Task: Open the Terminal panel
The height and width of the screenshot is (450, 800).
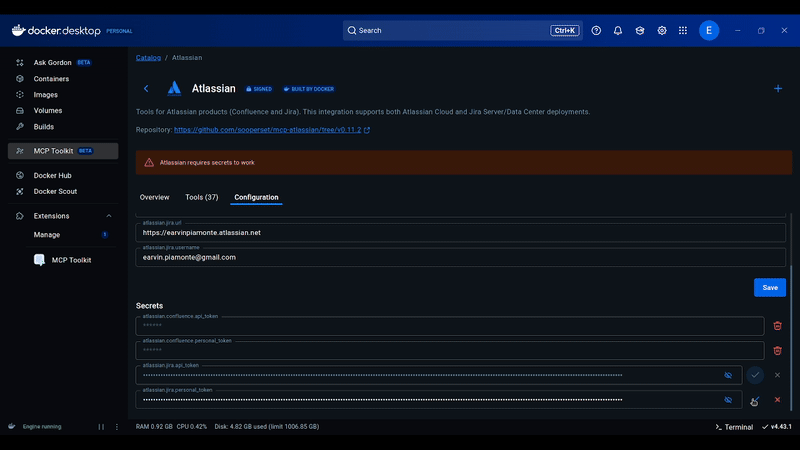Action: [734, 427]
